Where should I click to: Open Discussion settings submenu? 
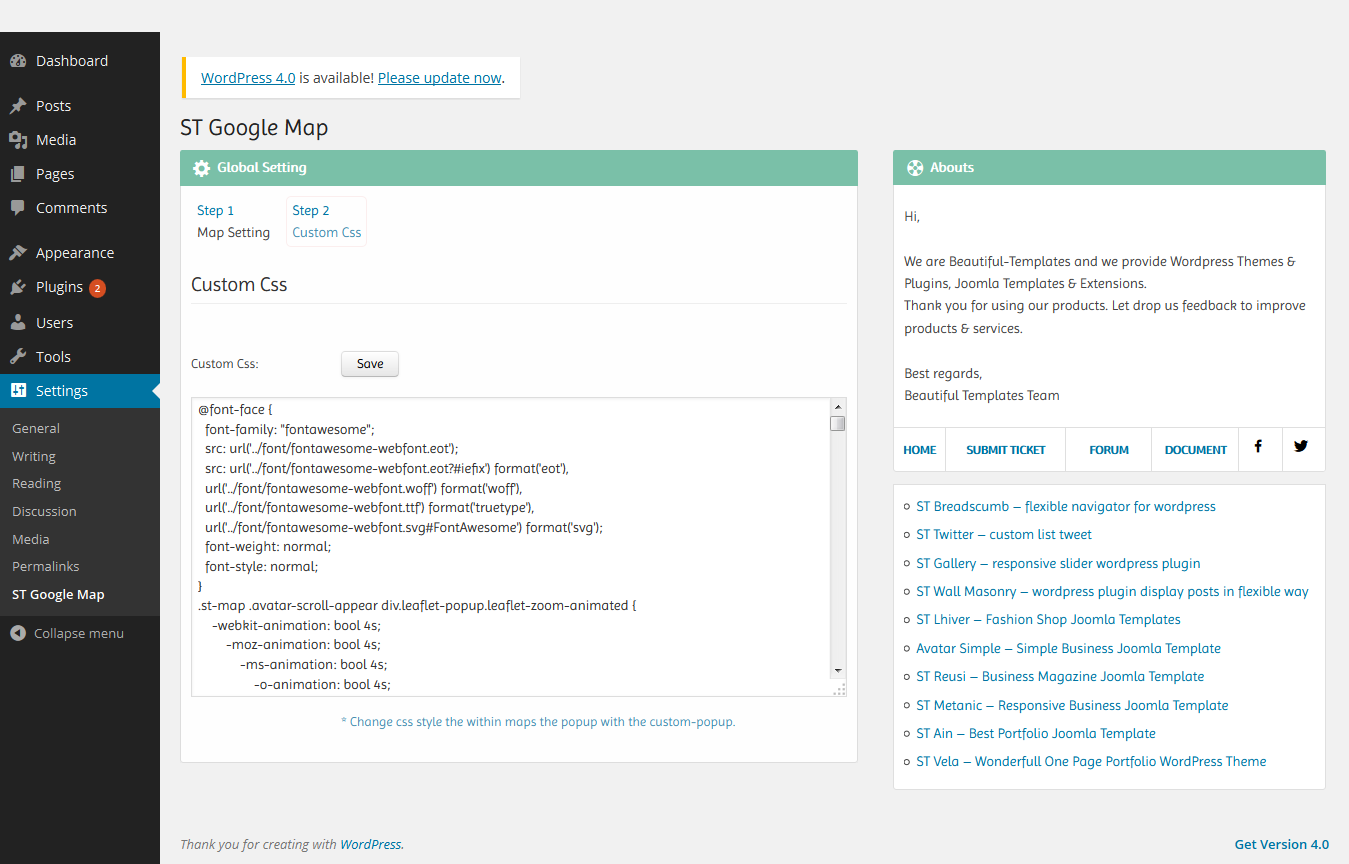coord(44,511)
